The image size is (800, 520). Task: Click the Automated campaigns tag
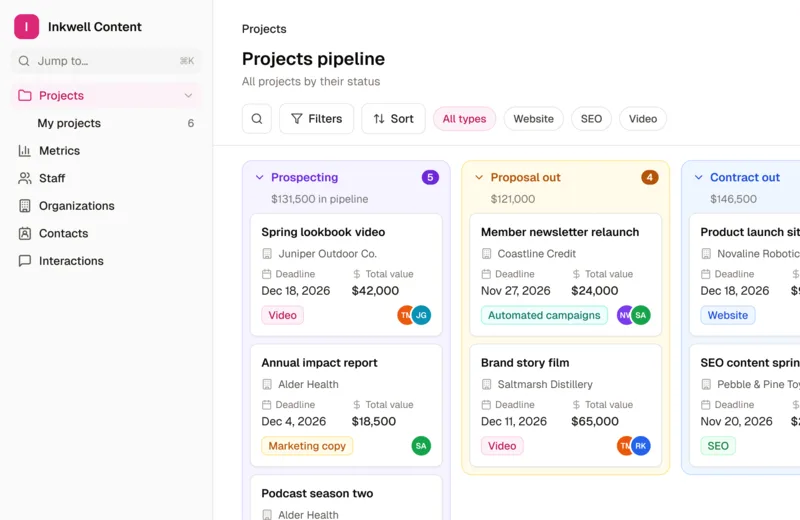[x=544, y=315]
